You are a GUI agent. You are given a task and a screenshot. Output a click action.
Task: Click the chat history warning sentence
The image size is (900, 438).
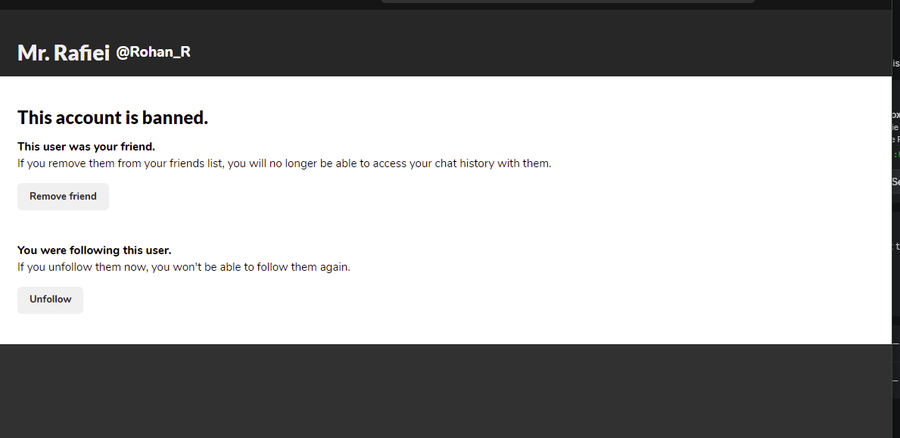[284, 163]
